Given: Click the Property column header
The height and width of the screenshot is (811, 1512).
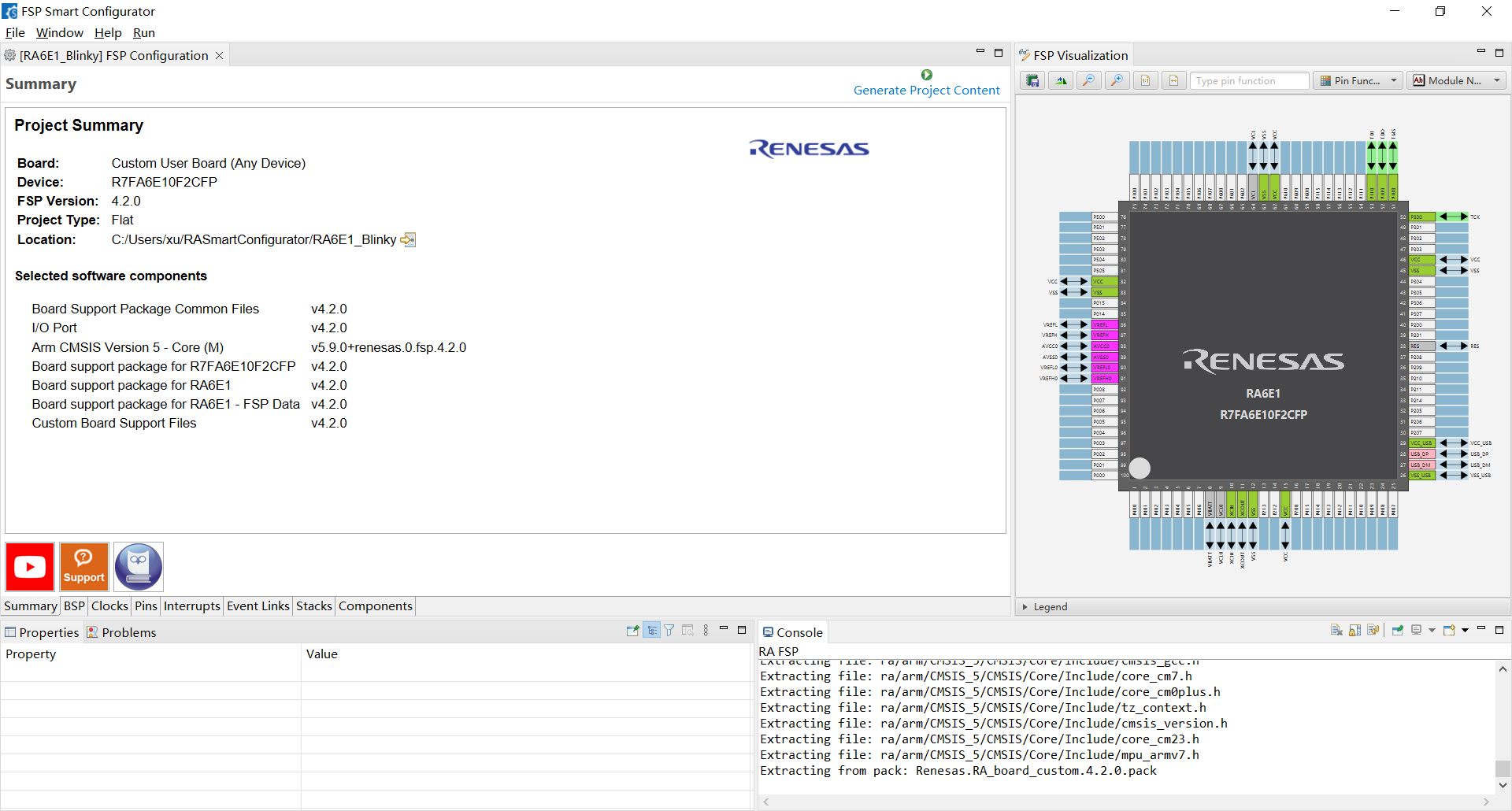Looking at the screenshot, I should (x=151, y=654).
